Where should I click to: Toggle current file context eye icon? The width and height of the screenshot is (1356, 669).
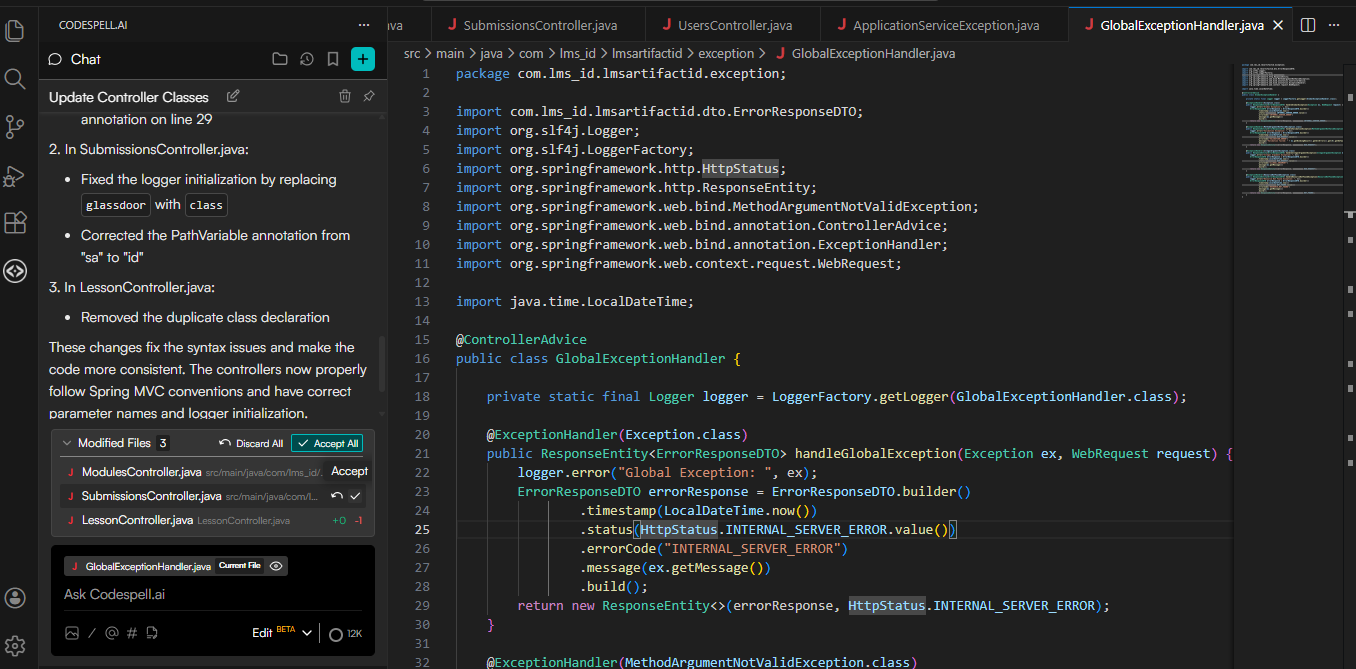[x=276, y=566]
